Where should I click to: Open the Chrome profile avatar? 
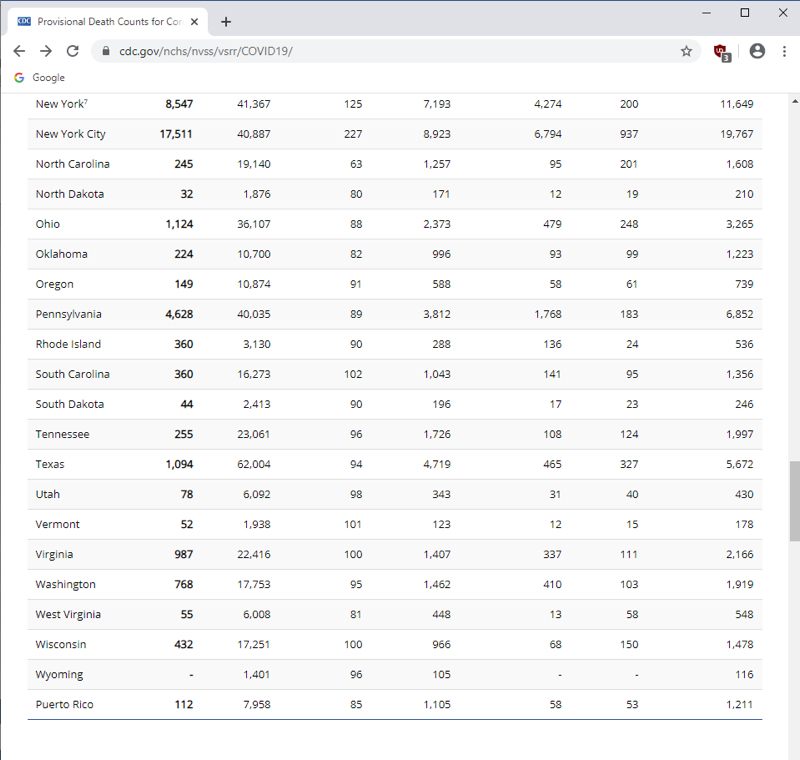tap(757, 51)
